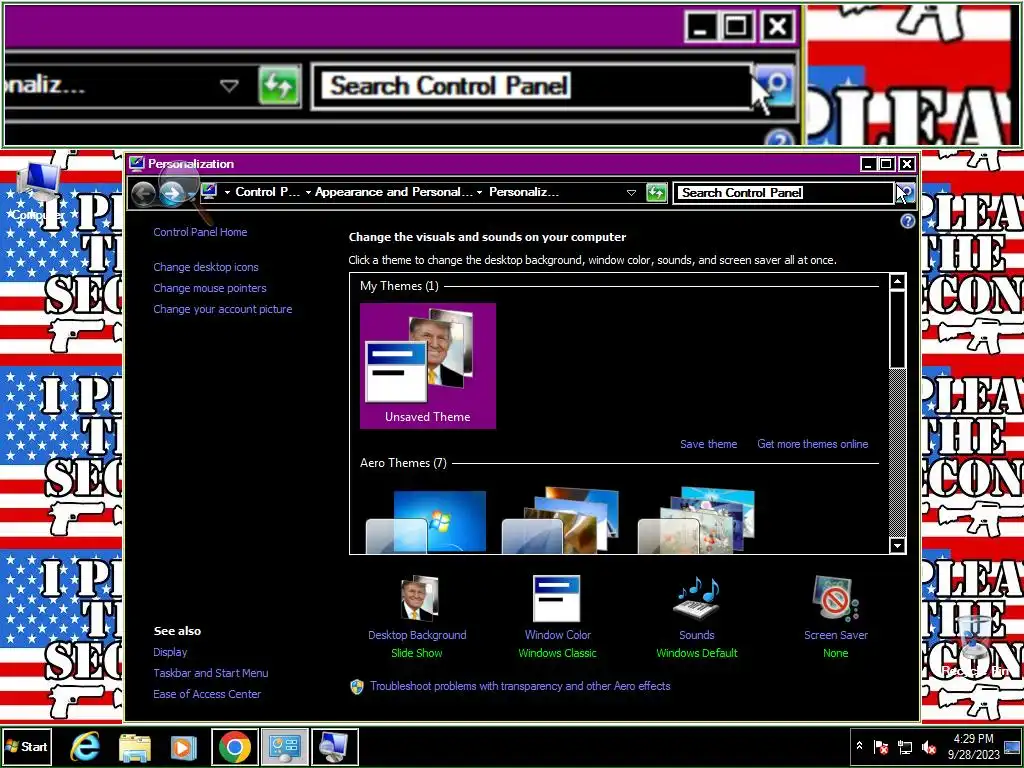The width and height of the screenshot is (1024, 768).
Task: Click the refresh button beside address bar
Action: (656, 193)
